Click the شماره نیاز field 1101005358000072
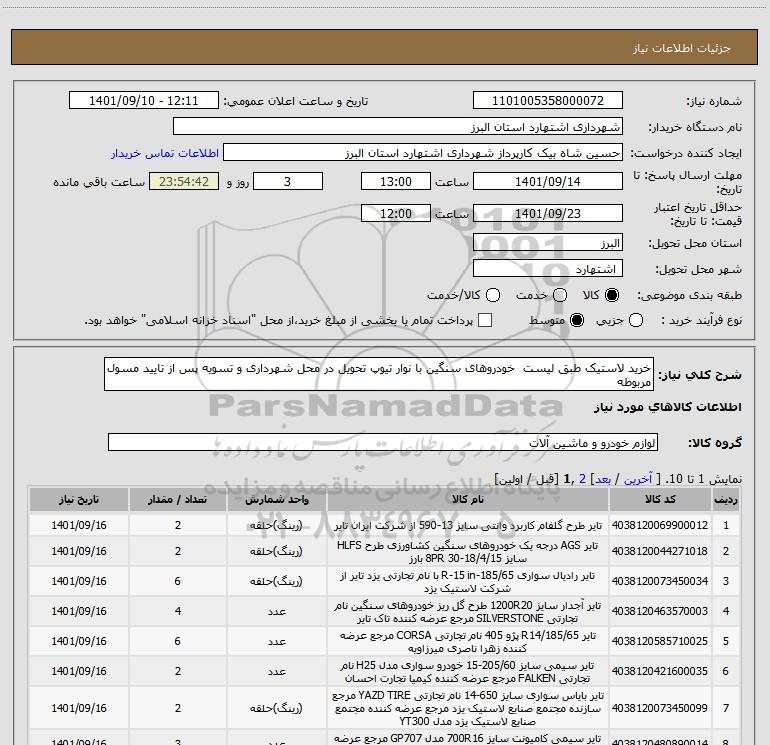Viewport: 770px width, 745px height. point(548,100)
